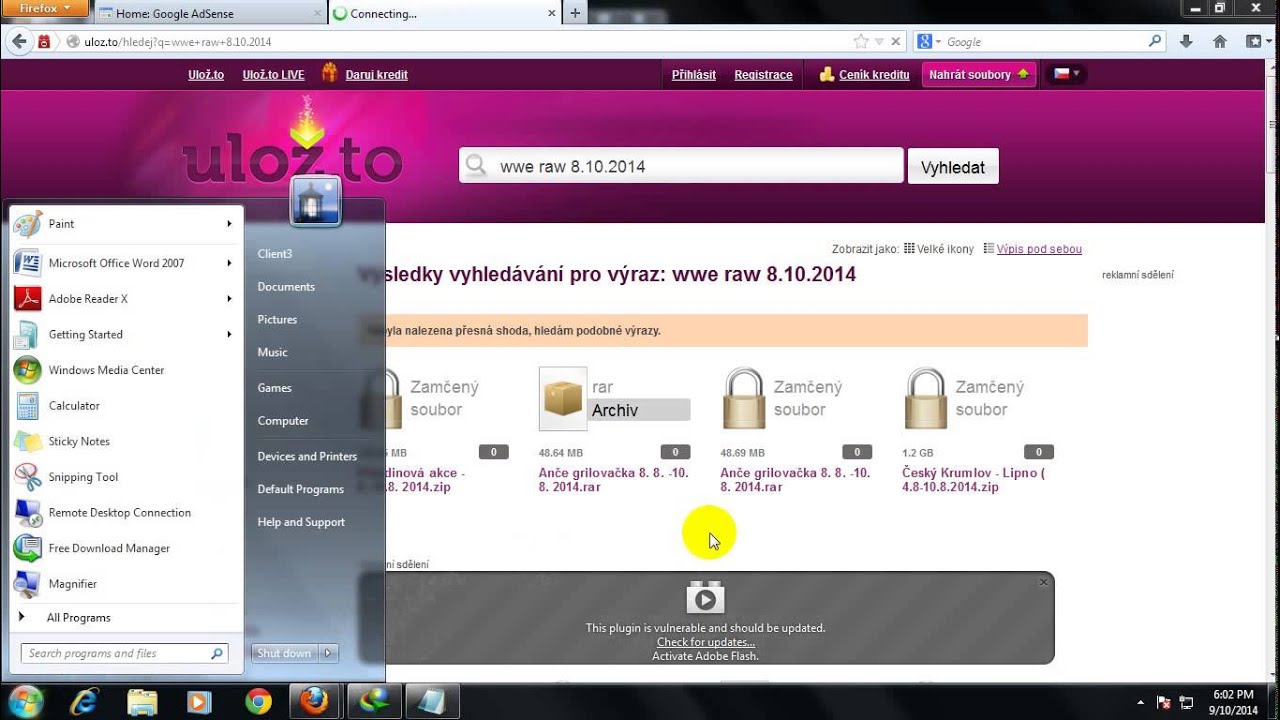Click the Firefox address bar
The width and height of the screenshot is (1280, 720).
pos(460,42)
